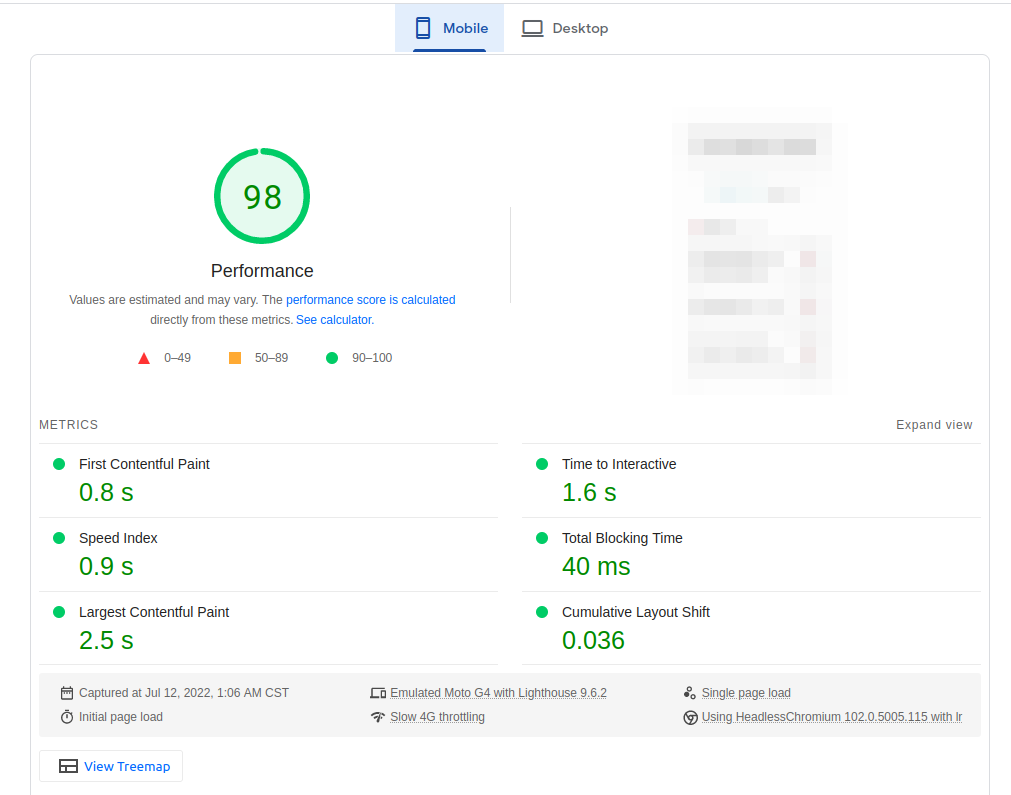Click the red triangle 0–49 legend icon
1011x795 pixels.
[144, 358]
